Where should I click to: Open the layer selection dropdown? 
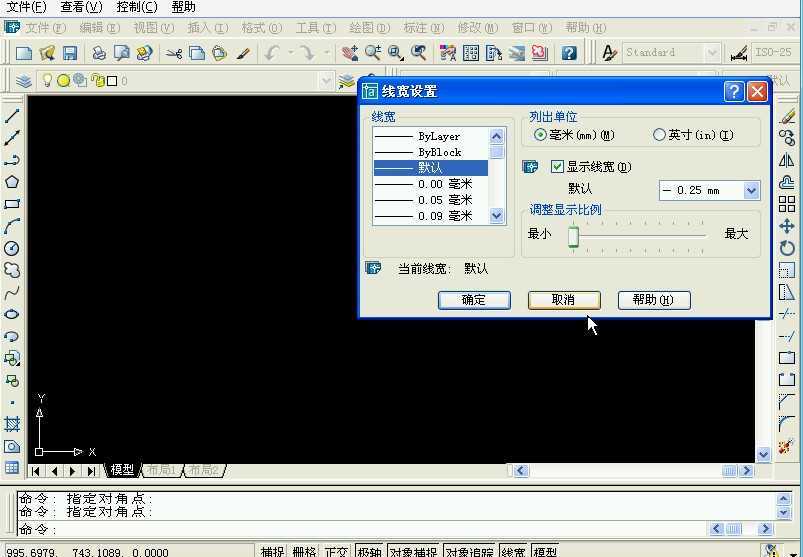[326, 81]
